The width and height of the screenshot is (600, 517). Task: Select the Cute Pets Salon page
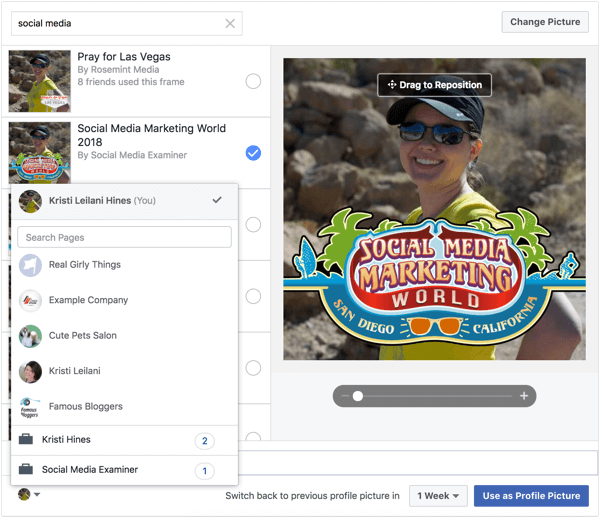tap(125, 336)
